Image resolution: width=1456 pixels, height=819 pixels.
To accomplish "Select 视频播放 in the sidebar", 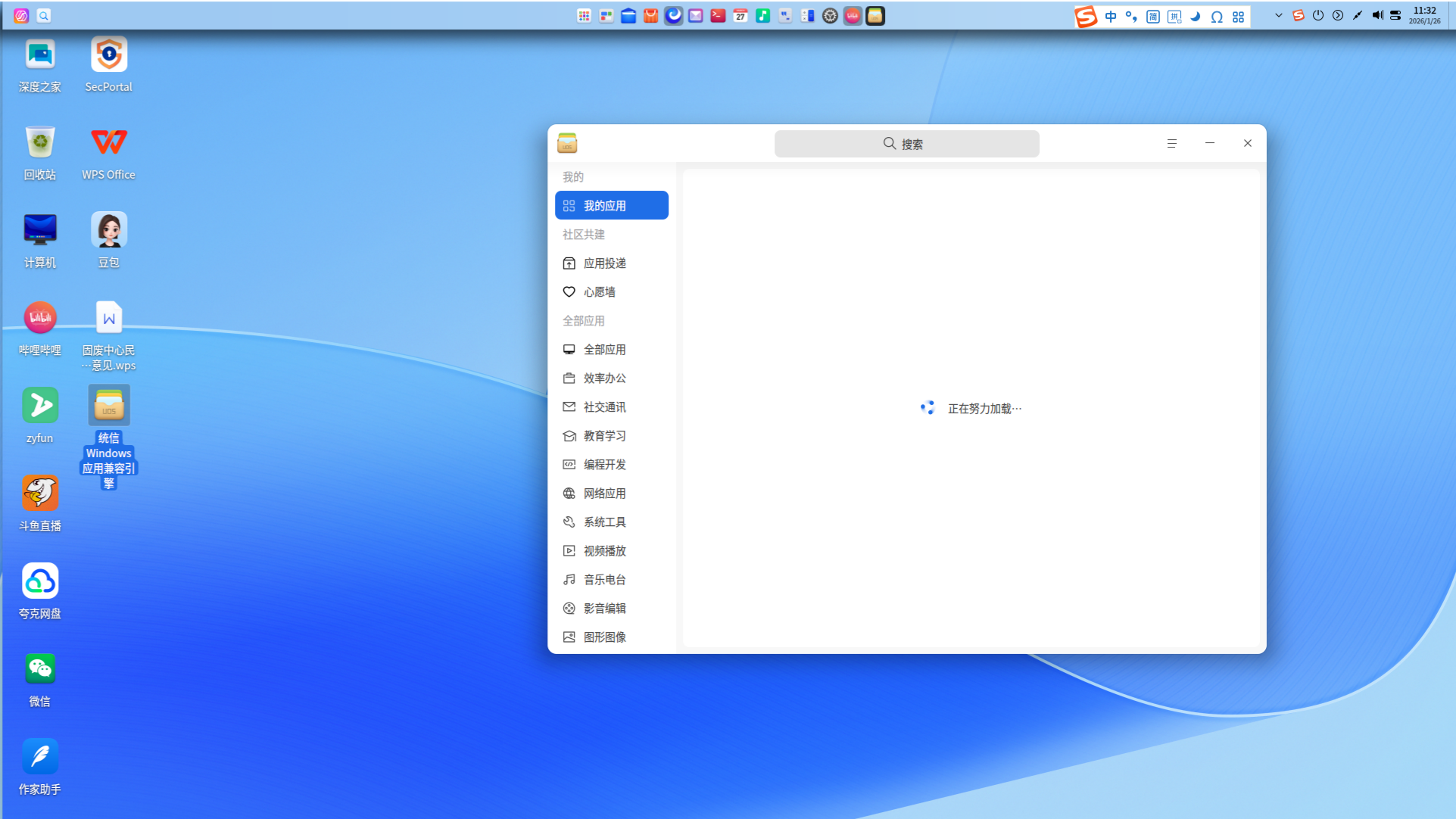I will 604,551.
